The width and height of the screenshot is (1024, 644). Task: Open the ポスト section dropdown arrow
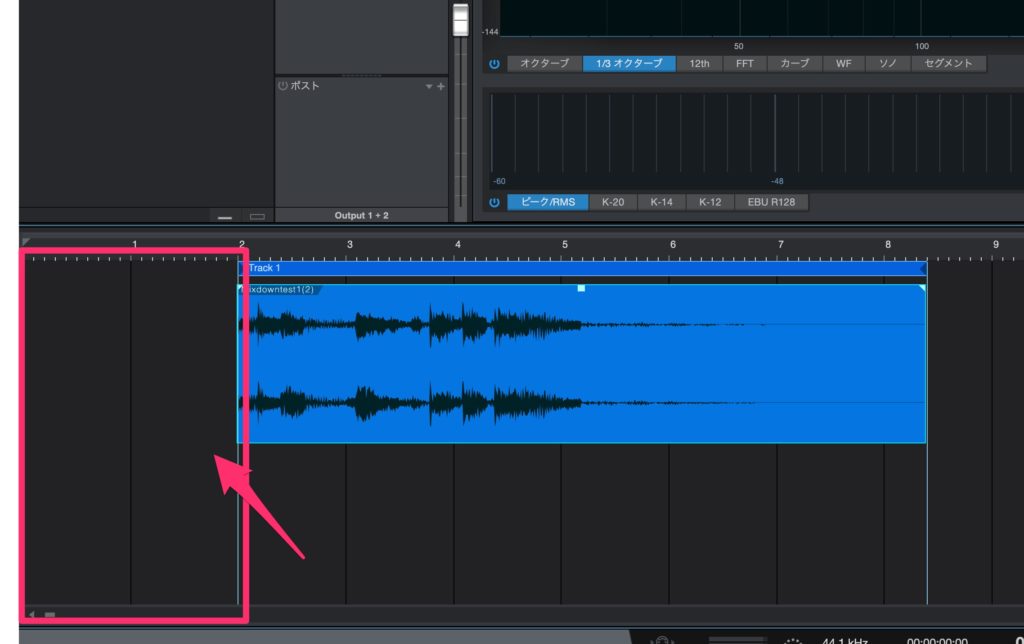click(x=429, y=87)
